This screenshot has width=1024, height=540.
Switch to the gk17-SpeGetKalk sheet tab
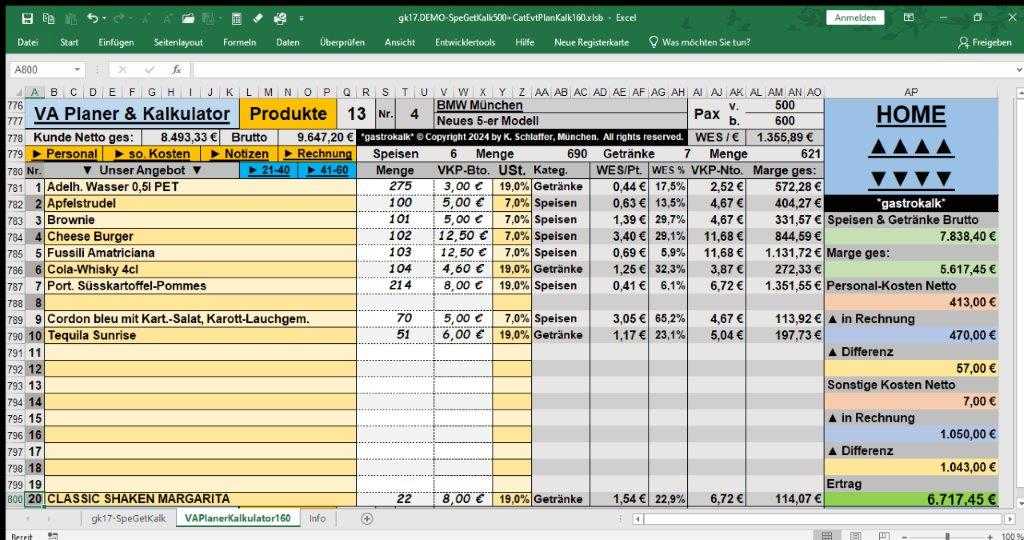126,518
